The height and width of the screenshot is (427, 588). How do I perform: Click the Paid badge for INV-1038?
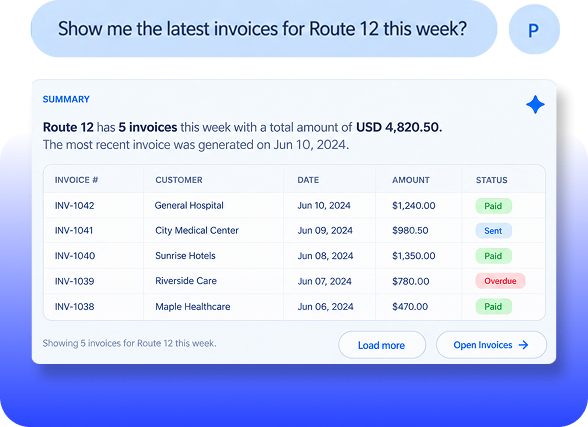pyautogui.click(x=494, y=306)
